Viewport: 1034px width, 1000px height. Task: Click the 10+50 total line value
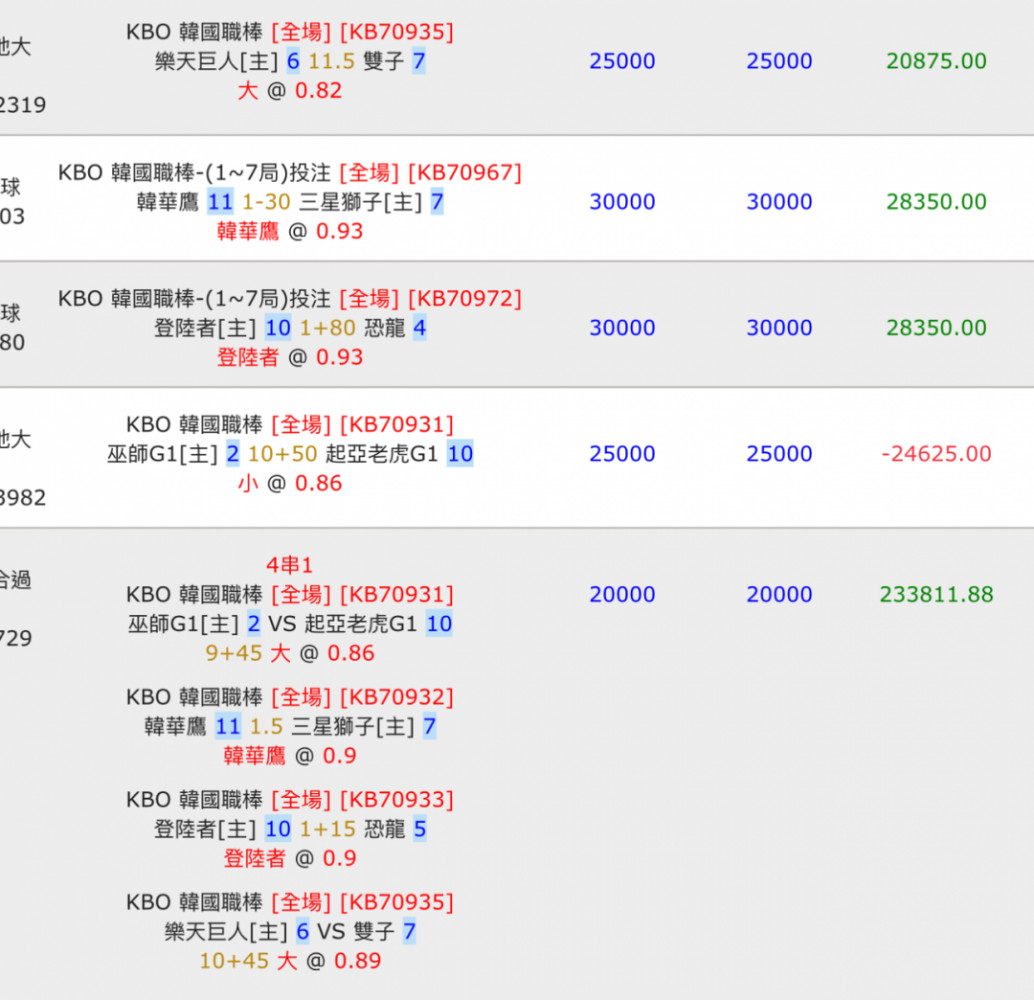pyautogui.click(x=282, y=455)
